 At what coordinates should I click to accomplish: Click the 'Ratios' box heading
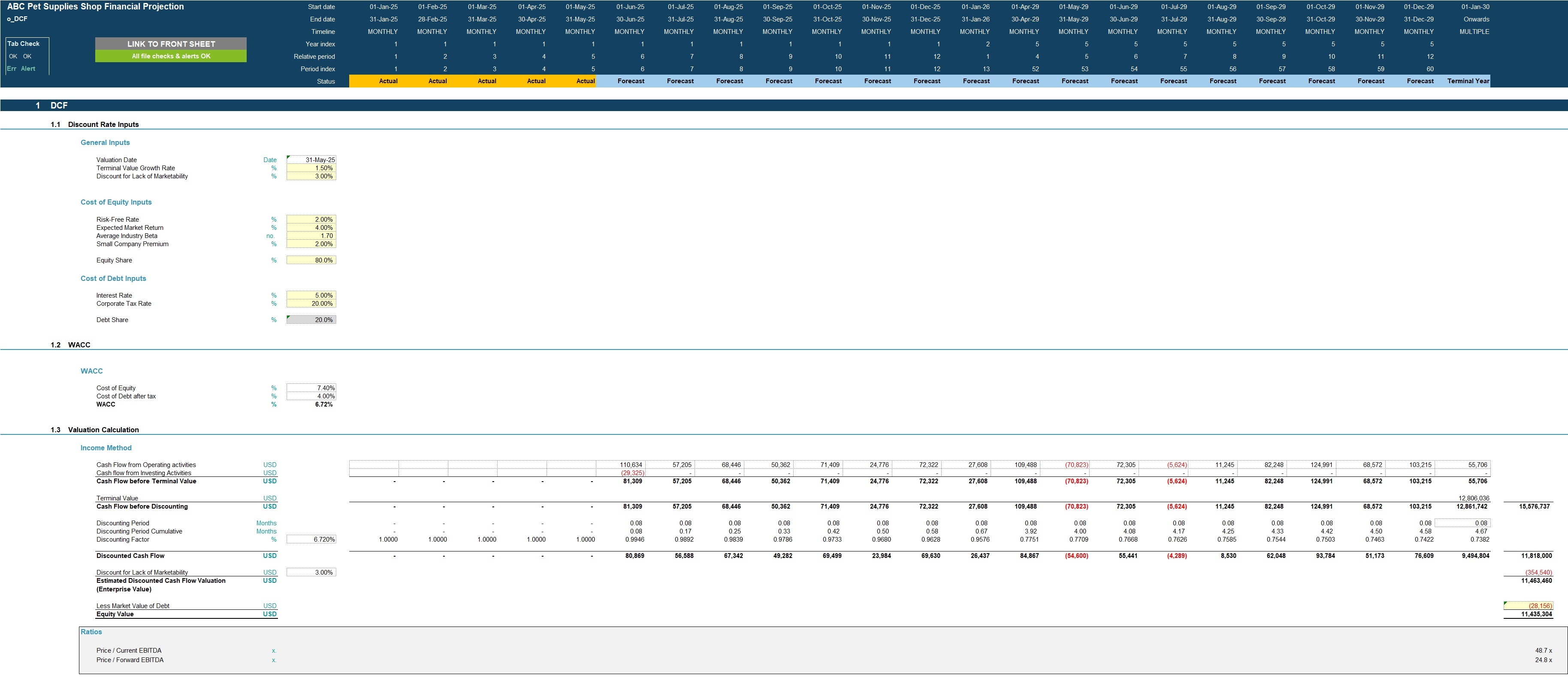pyautogui.click(x=91, y=632)
